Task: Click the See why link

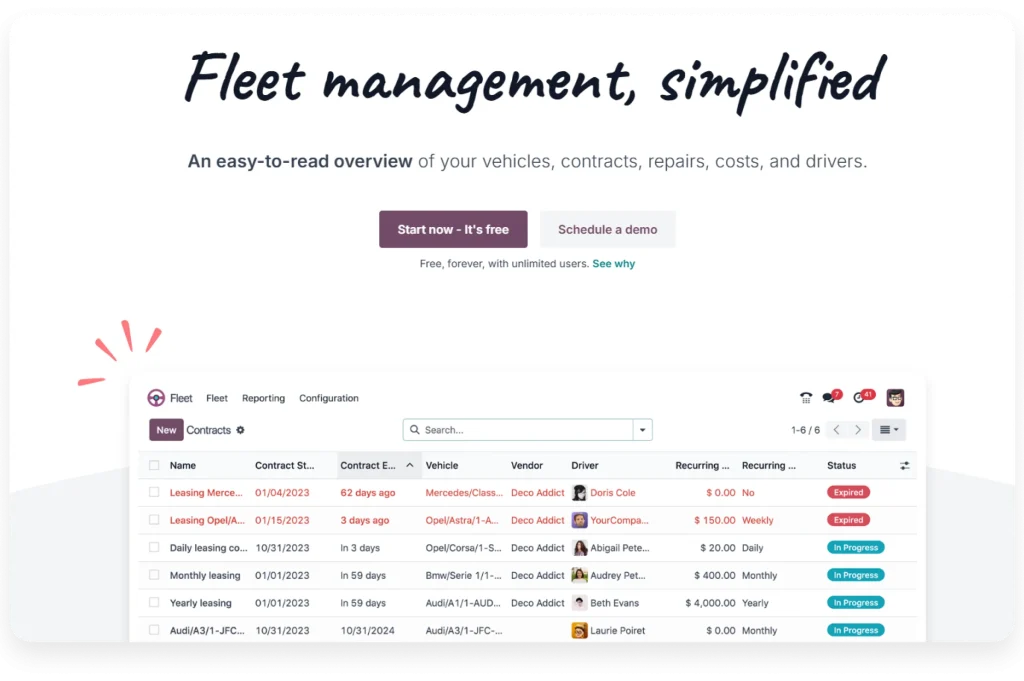Action: click(614, 263)
